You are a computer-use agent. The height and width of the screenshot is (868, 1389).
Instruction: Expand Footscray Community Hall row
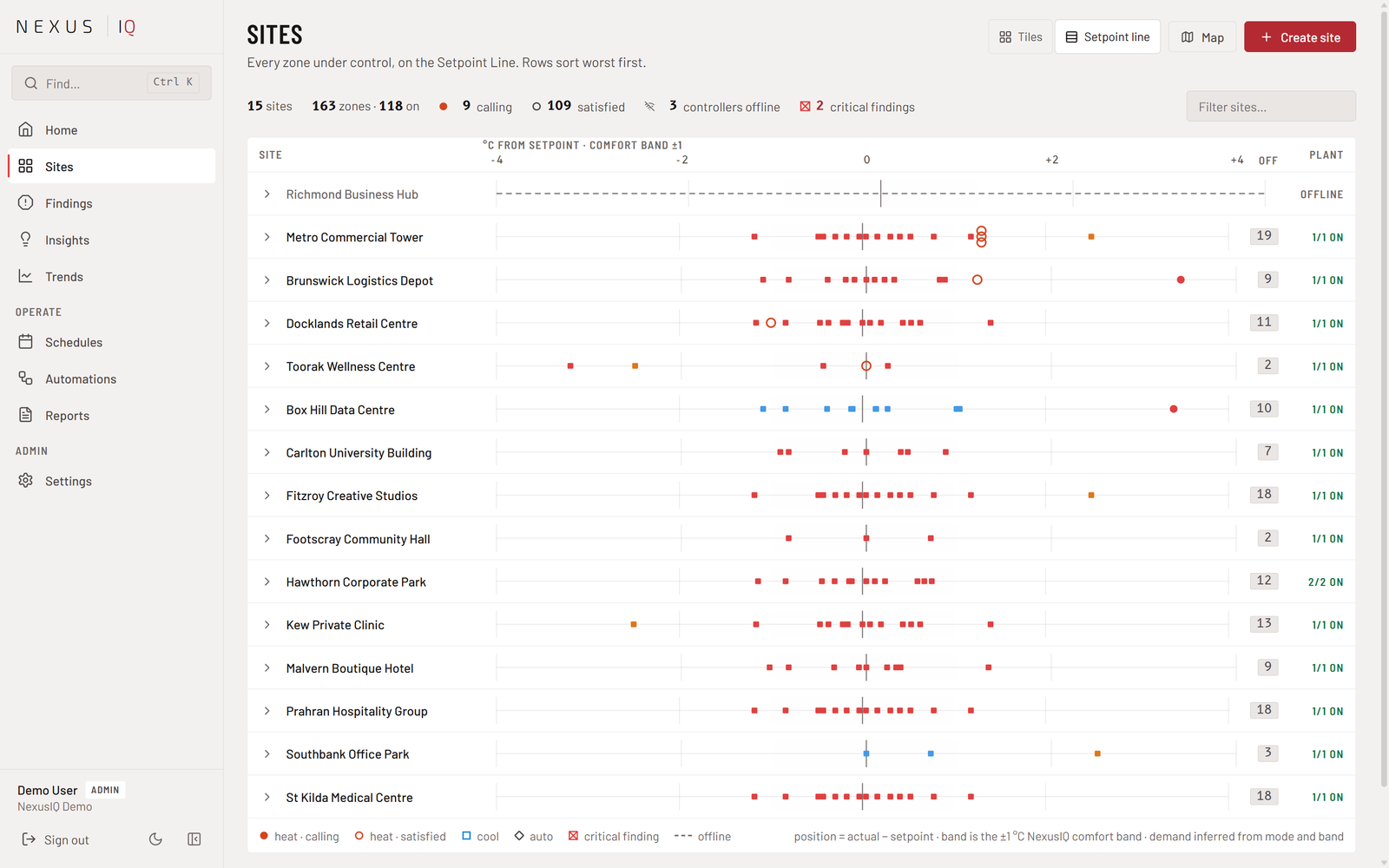(267, 539)
